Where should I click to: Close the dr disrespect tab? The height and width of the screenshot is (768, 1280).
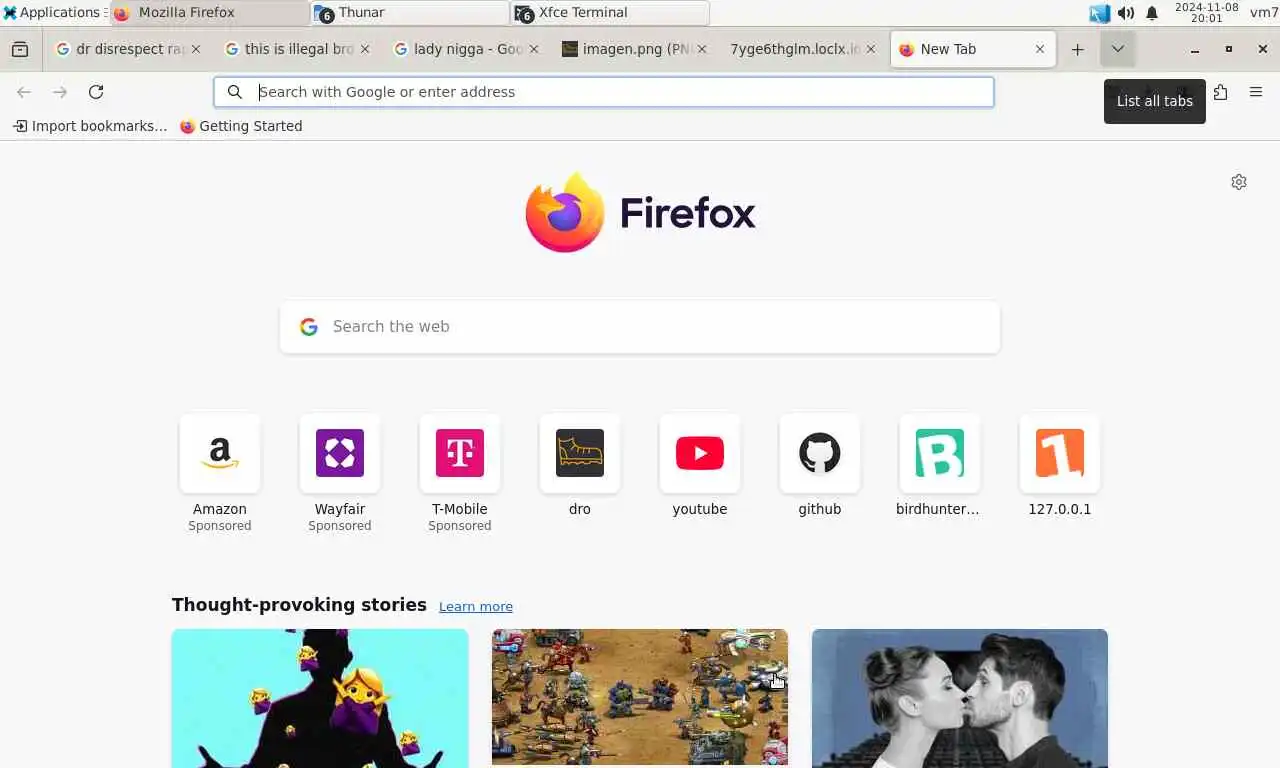pos(196,49)
